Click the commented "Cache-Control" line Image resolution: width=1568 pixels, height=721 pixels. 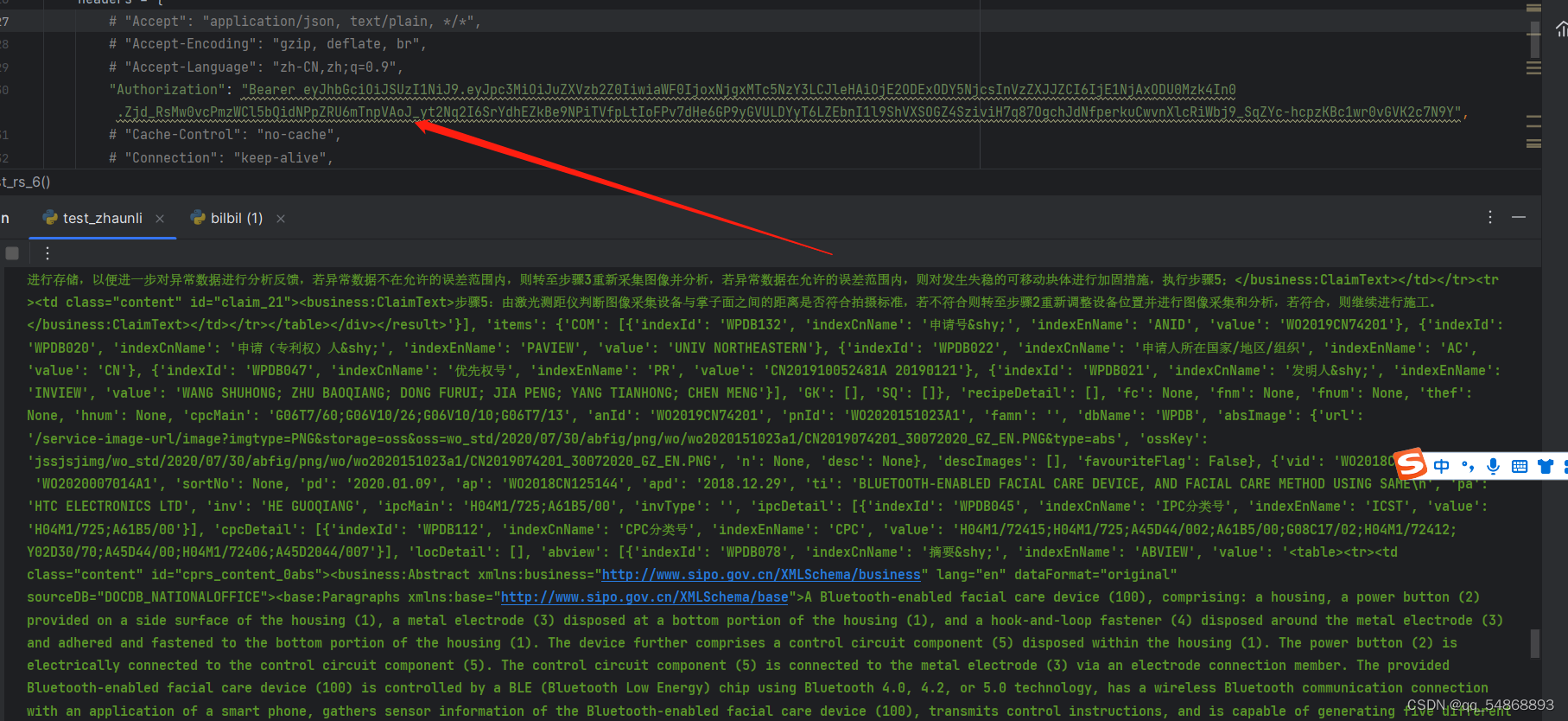[x=225, y=134]
